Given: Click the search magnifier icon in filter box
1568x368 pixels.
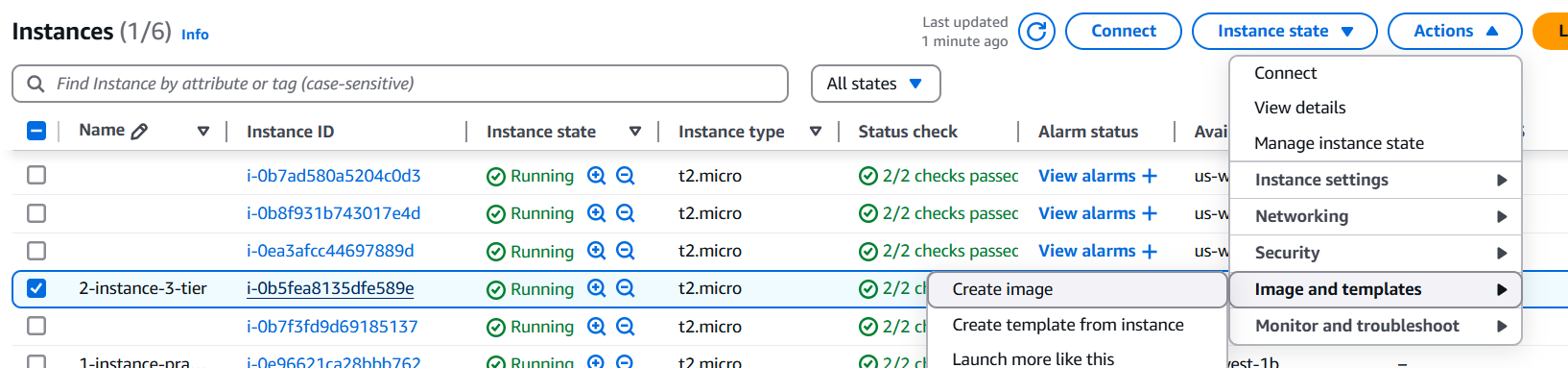Looking at the screenshot, I should [36, 84].
